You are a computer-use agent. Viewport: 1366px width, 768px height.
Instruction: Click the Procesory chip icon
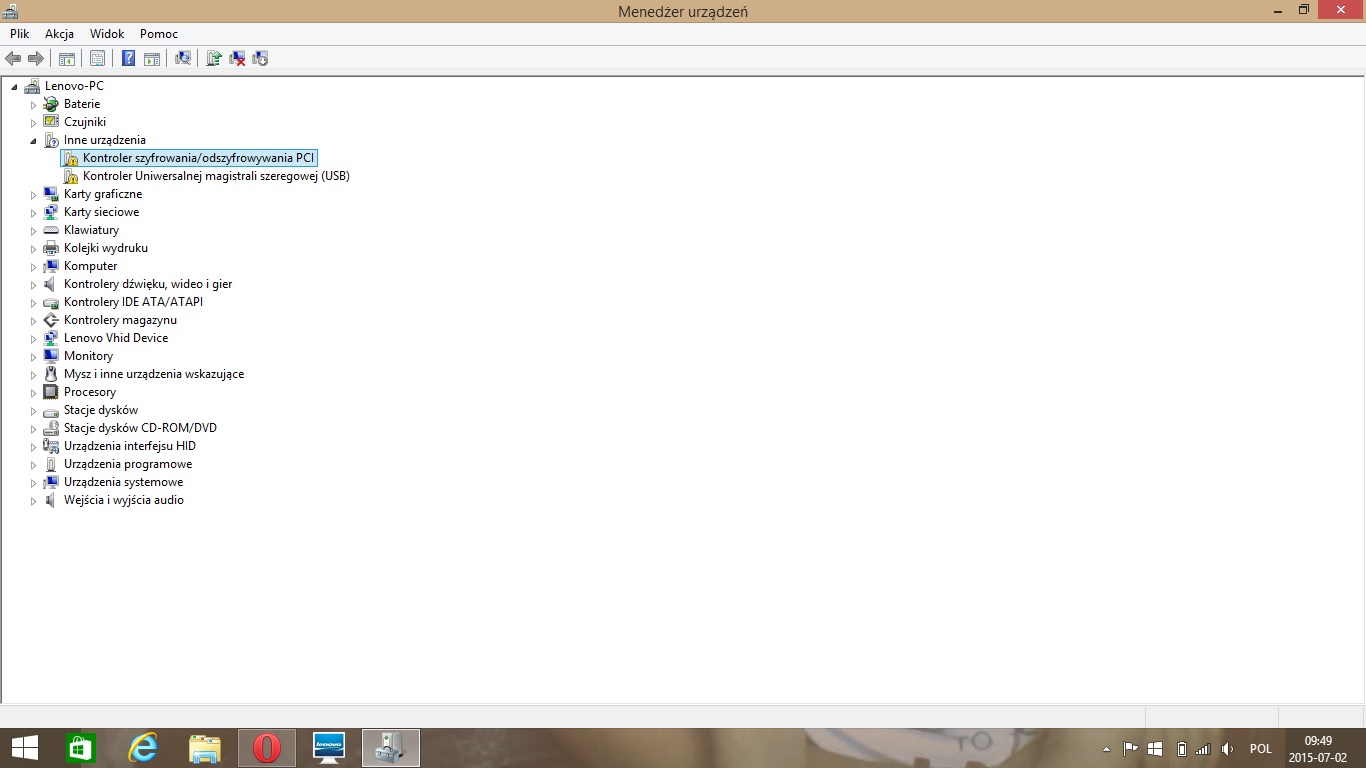point(51,392)
